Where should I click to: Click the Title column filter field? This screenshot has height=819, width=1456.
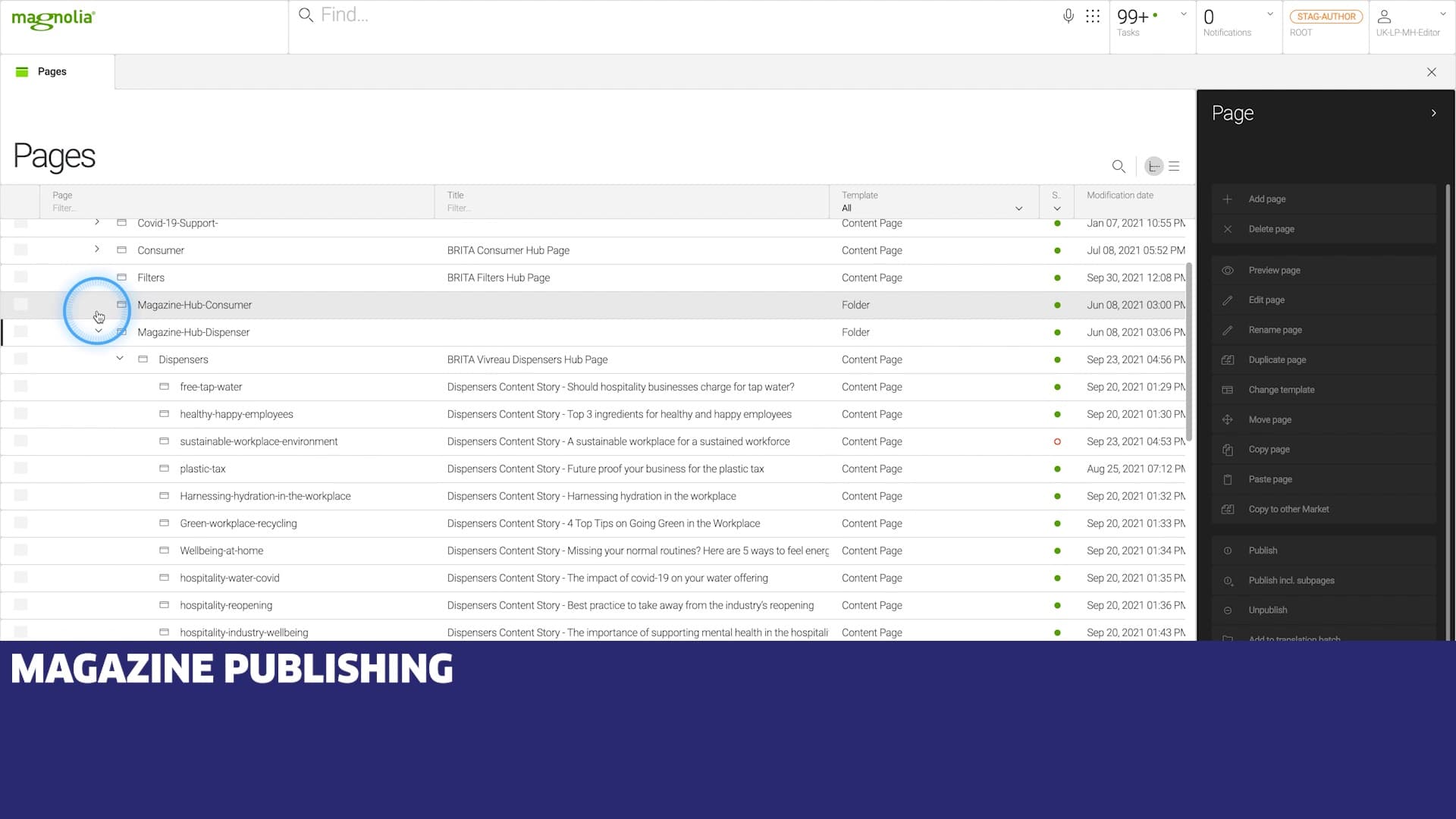coord(629,209)
